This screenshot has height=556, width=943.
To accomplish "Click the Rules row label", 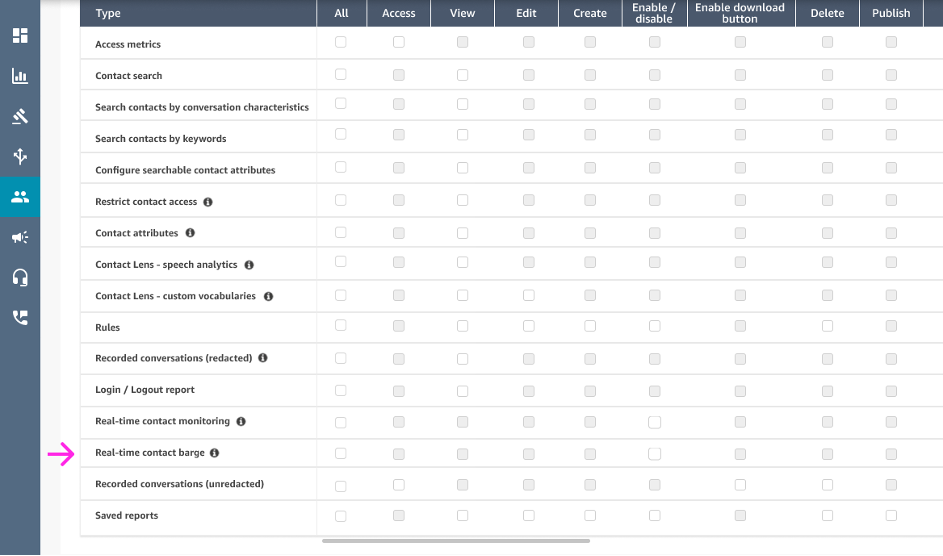I will (108, 328).
